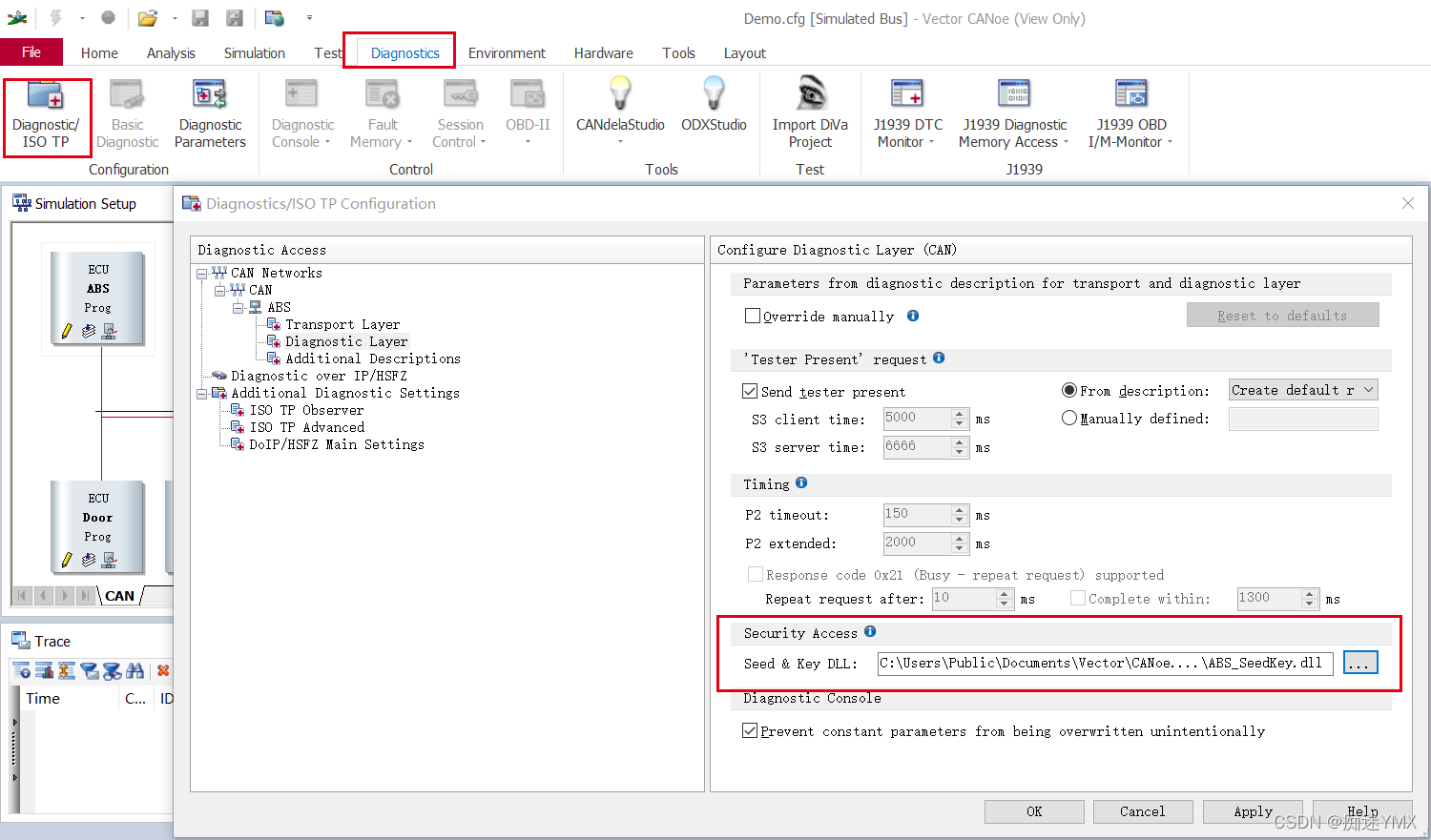Toggle Response code 0x21 supported checkbox

(756, 574)
